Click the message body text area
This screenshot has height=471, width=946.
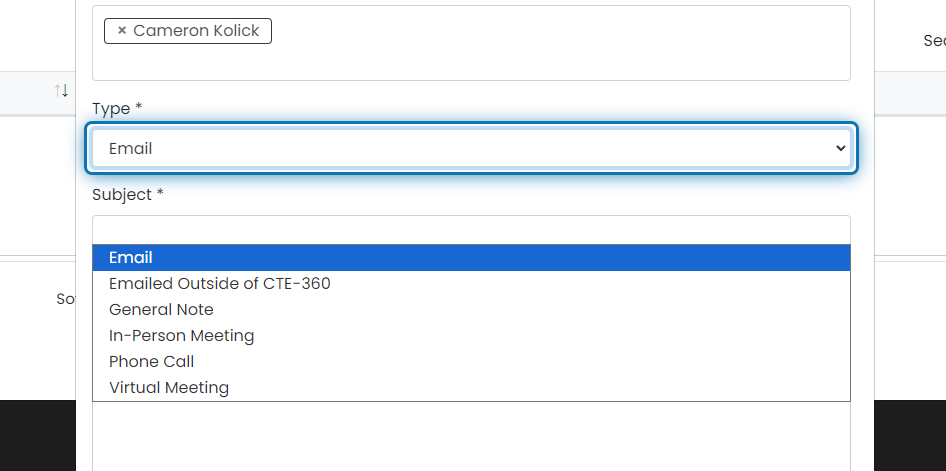[x=471, y=436]
